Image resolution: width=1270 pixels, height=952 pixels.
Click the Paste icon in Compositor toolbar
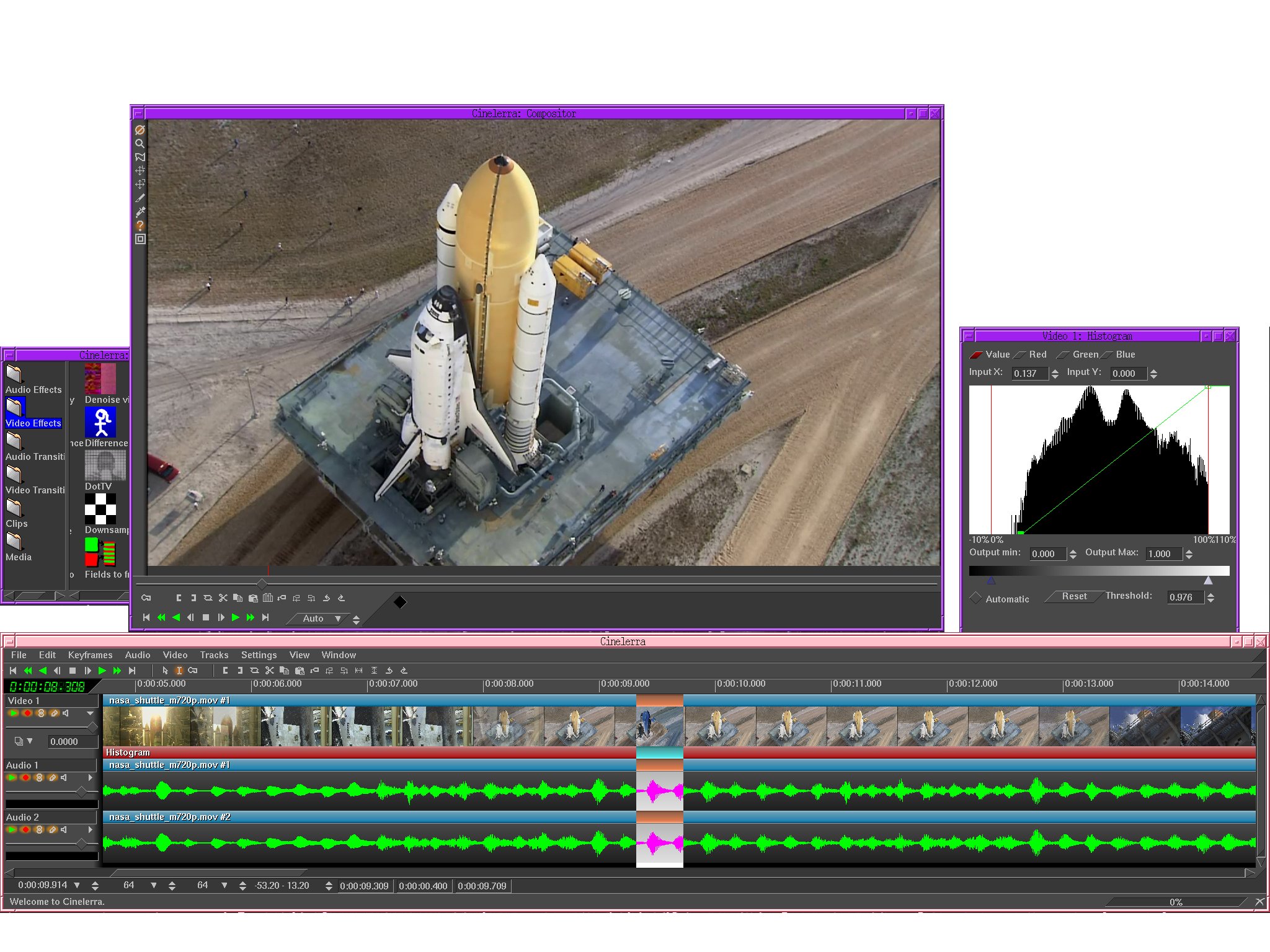click(x=253, y=598)
